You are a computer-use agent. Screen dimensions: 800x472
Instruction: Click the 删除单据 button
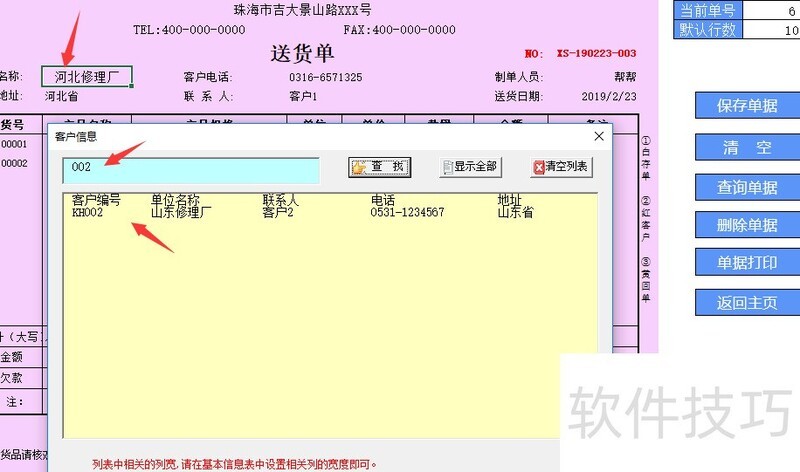point(747,225)
